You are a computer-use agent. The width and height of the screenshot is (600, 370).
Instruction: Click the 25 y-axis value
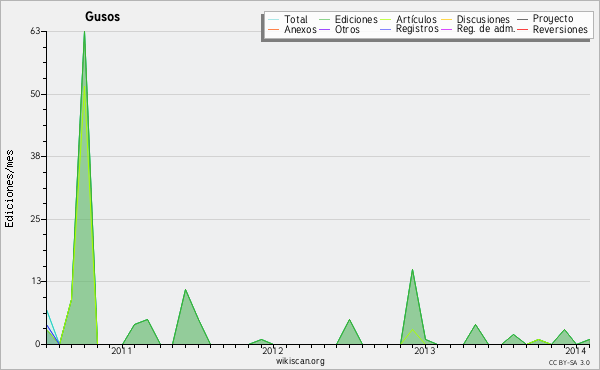click(35, 219)
